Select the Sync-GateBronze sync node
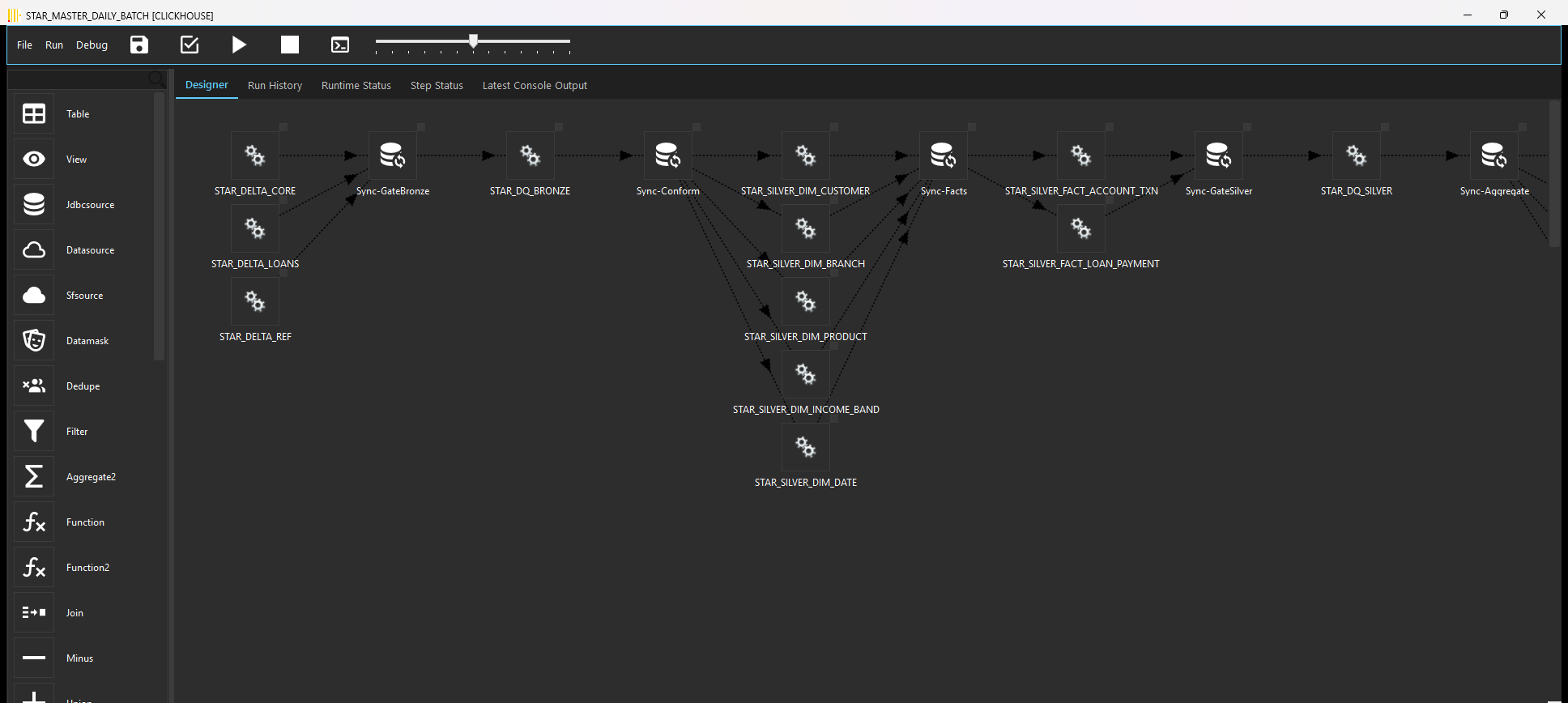Image resolution: width=1568 pixels, height=703 pixels. [x=393, y=156]
